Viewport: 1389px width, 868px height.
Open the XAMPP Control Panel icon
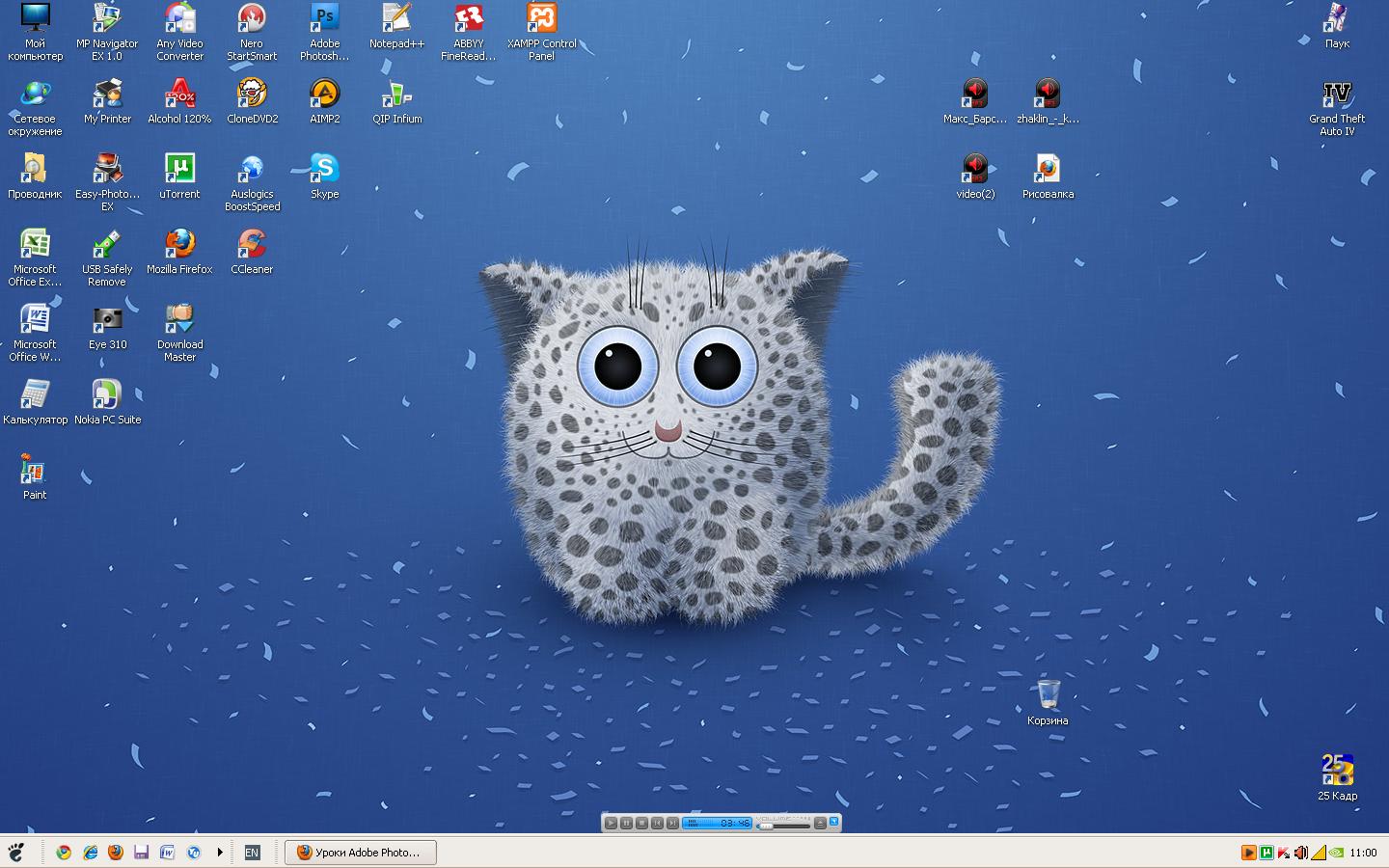tap(541, 18)
